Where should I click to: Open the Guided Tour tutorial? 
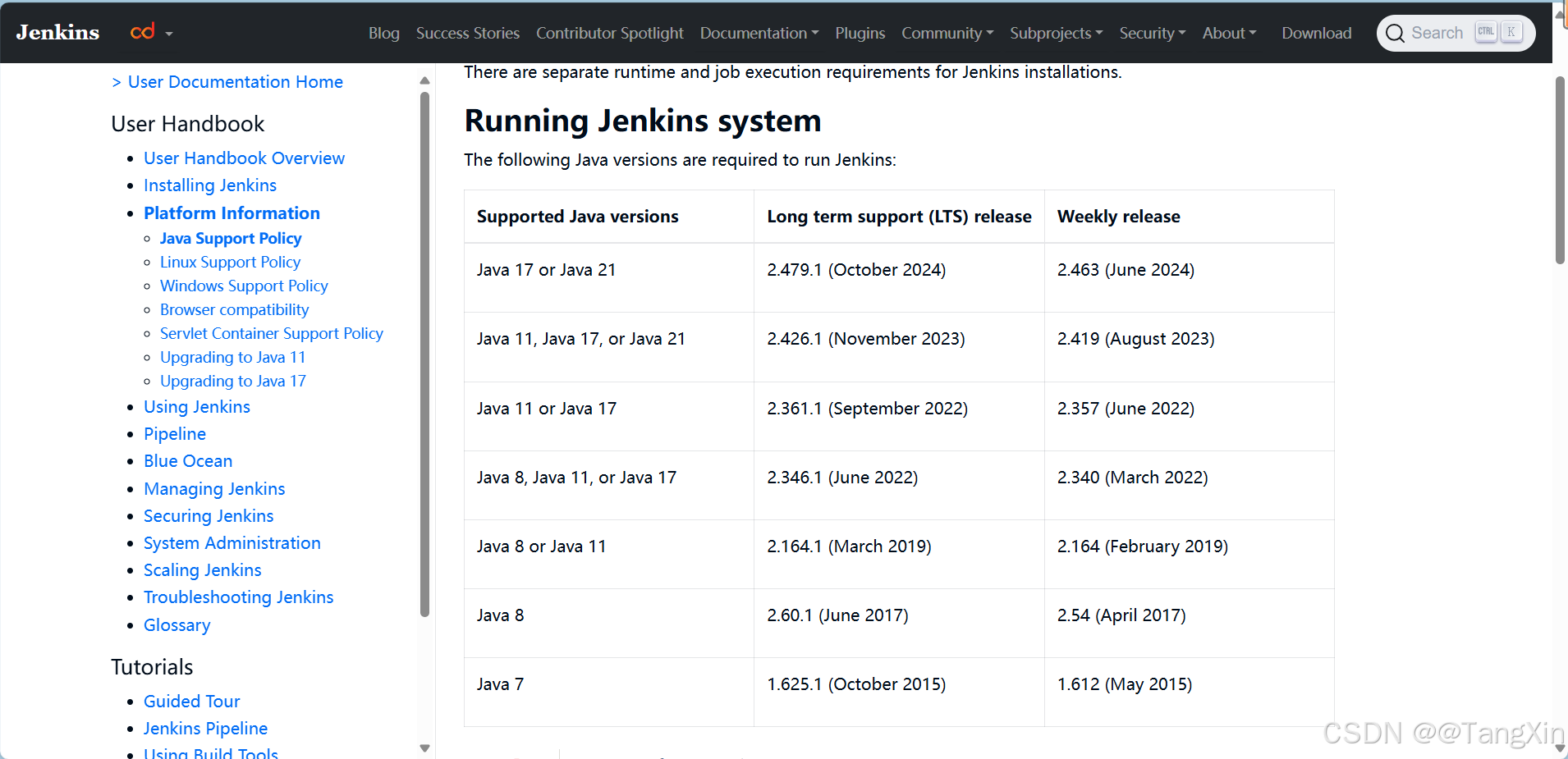191,702
